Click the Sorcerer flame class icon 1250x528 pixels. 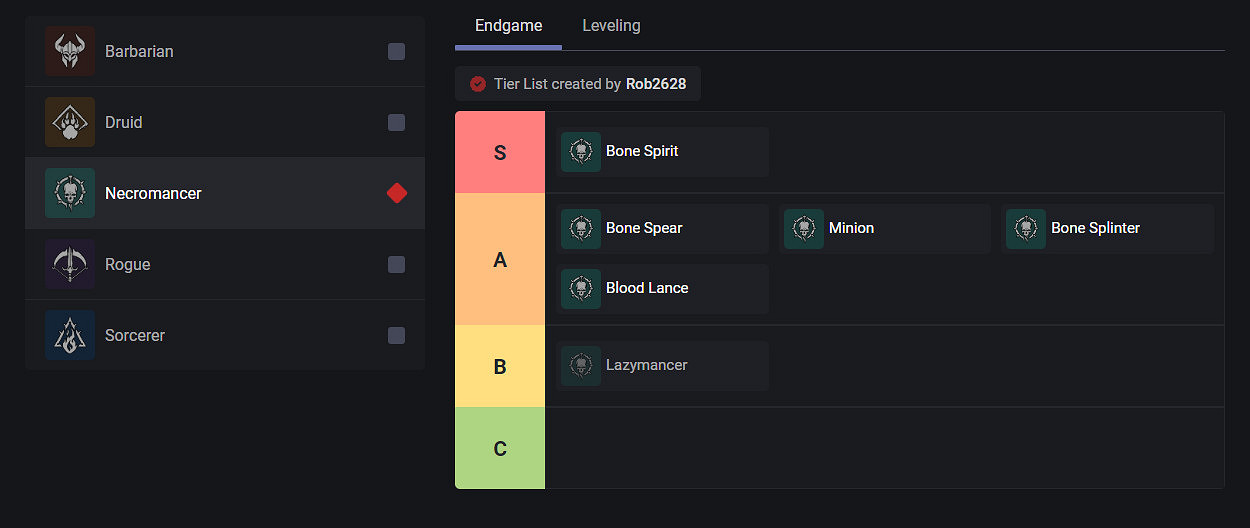pos(70,335)
